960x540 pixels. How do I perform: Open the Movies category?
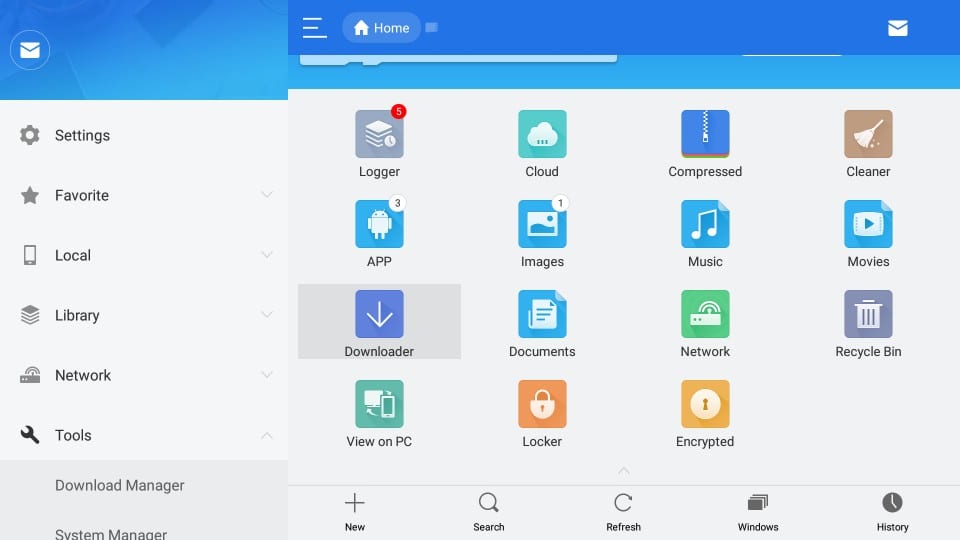coord(868,224)
